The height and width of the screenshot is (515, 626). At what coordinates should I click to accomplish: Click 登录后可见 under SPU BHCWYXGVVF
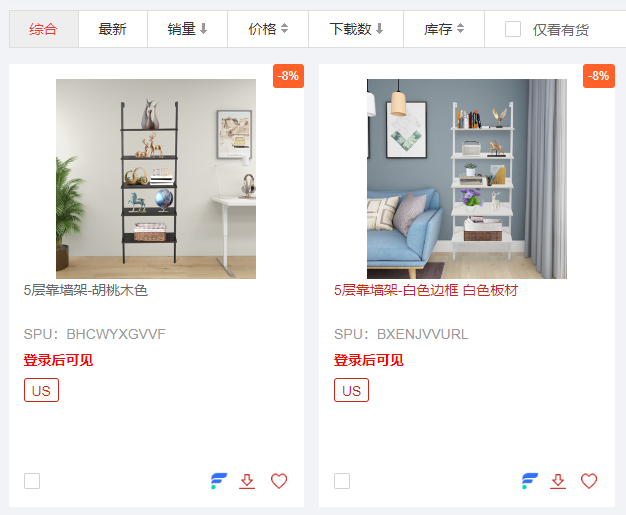(58, 360)
